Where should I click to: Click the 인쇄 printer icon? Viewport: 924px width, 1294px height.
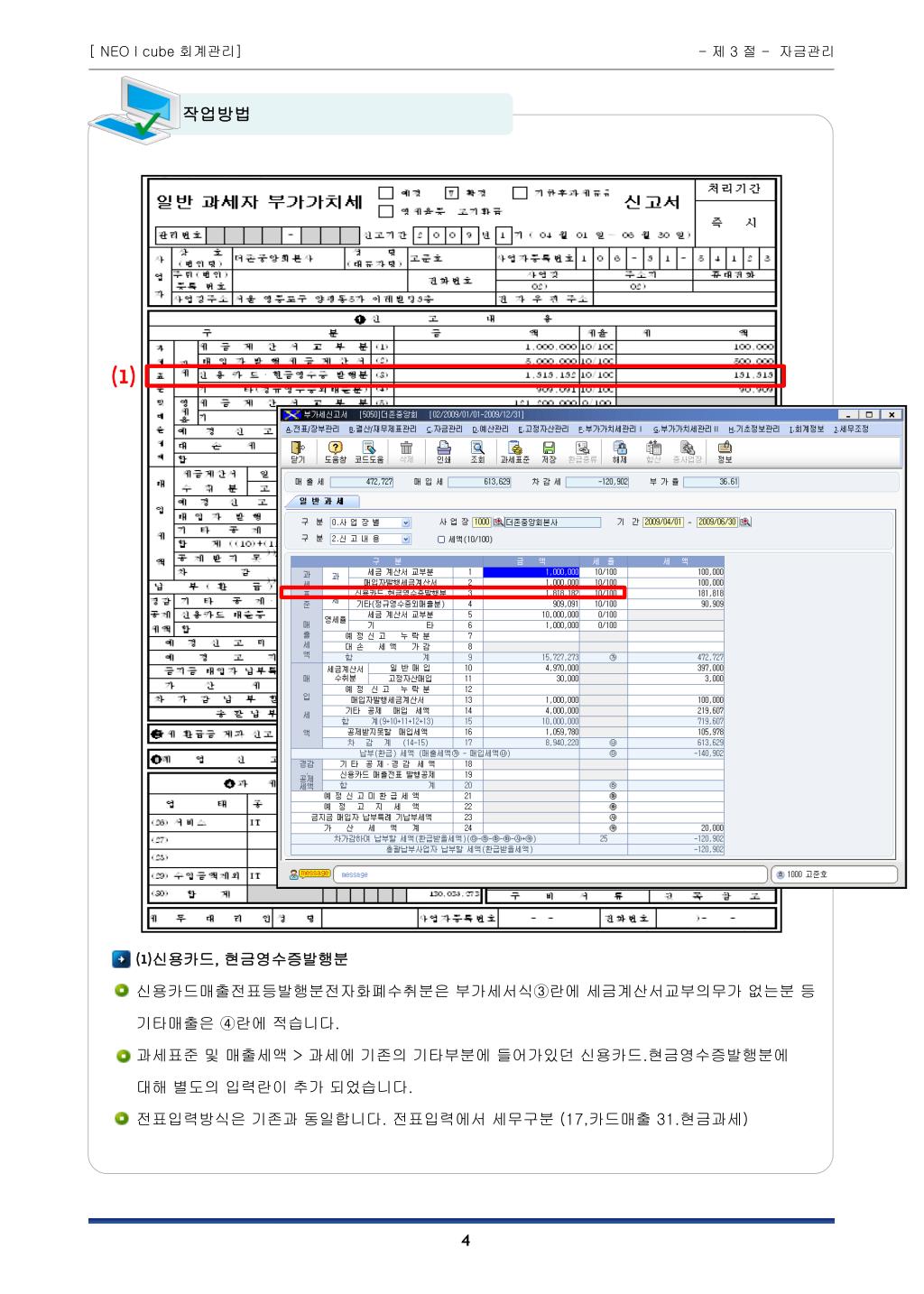(443, 451)
